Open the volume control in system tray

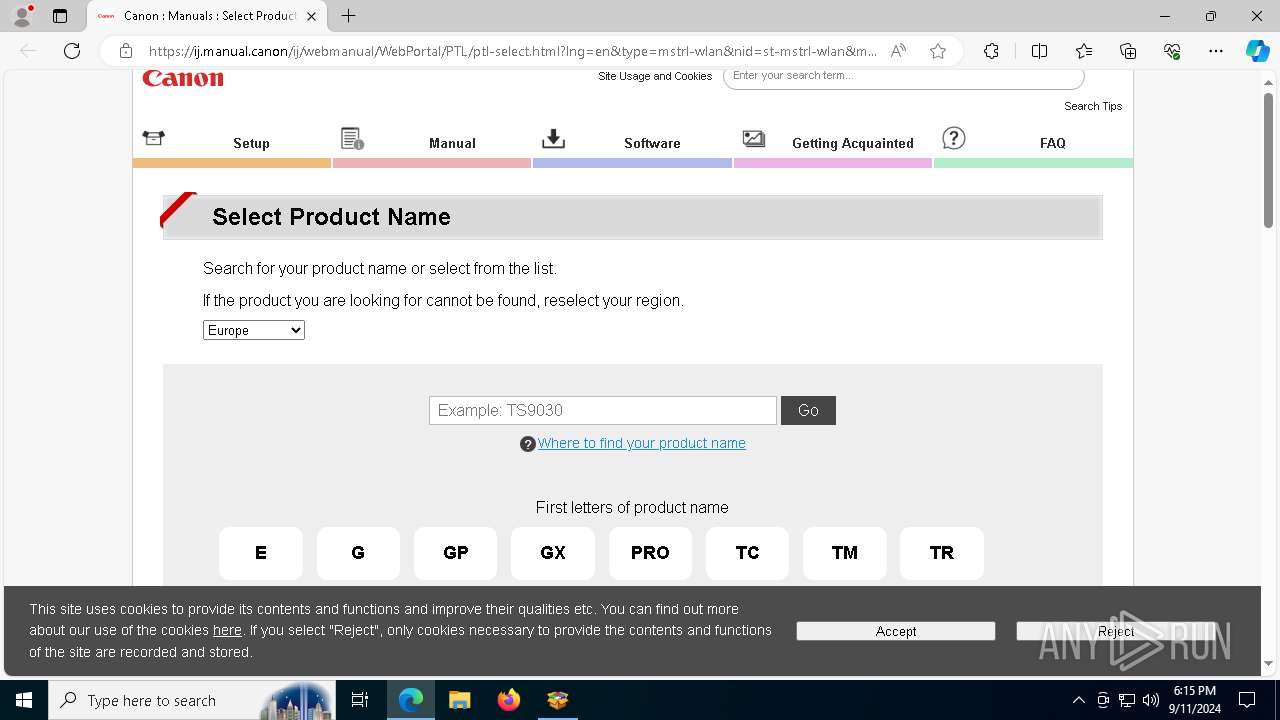(1151, 700)
